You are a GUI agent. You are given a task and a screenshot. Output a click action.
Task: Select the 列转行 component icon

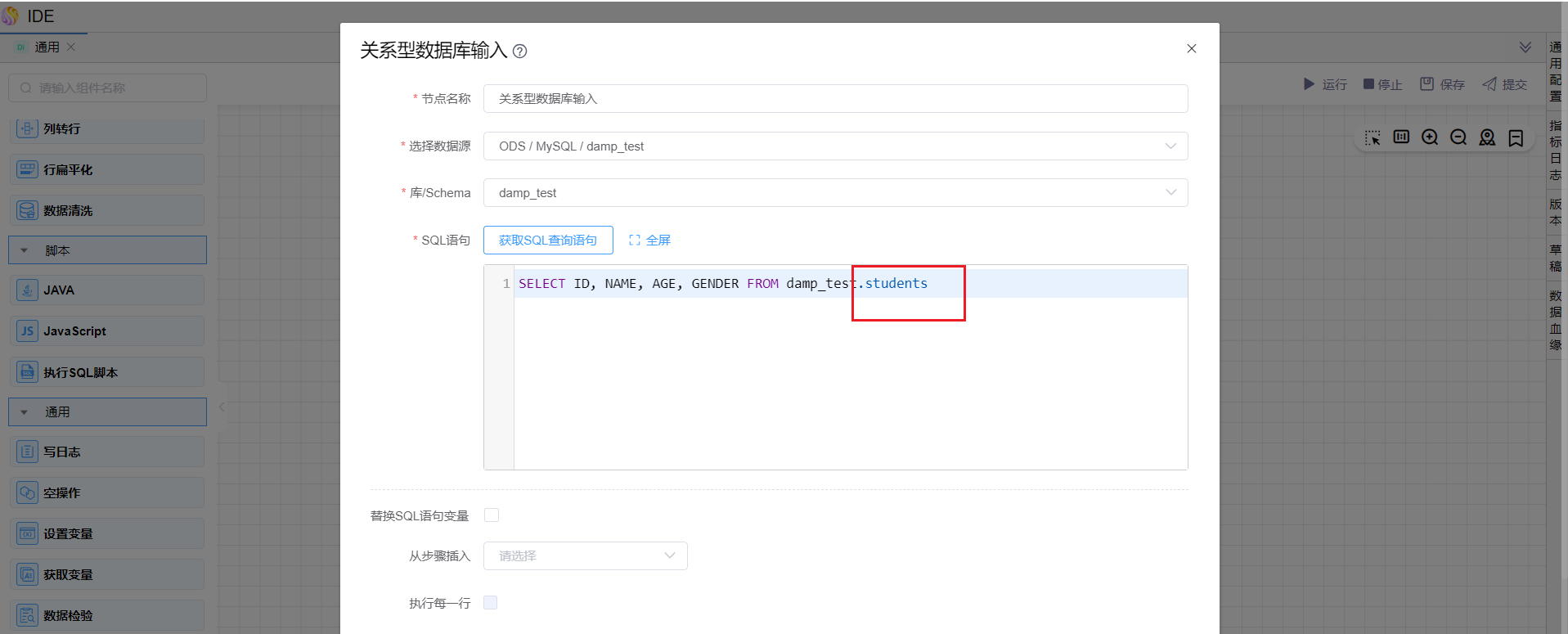pos(27,128)
